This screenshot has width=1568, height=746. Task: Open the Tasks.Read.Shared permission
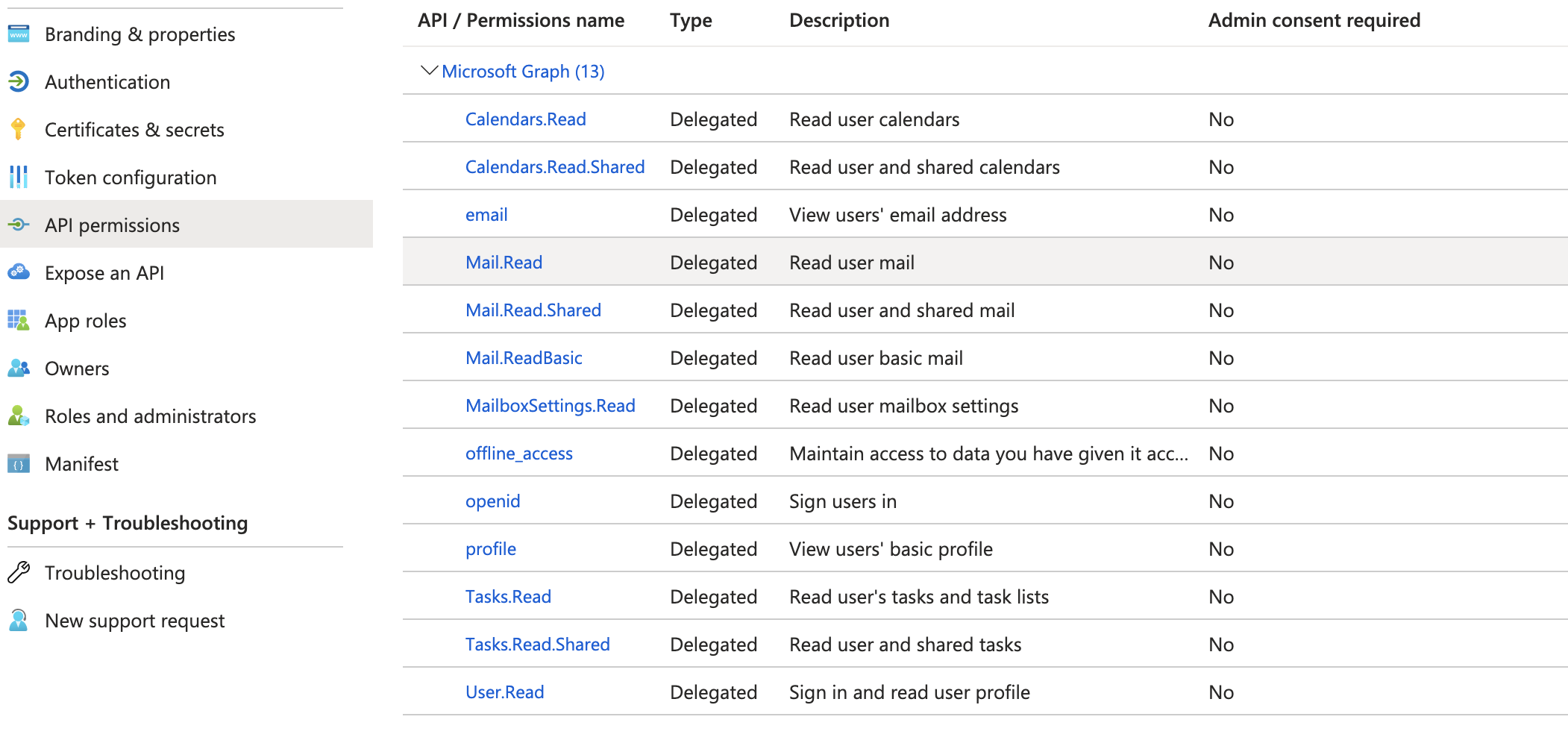537,644
